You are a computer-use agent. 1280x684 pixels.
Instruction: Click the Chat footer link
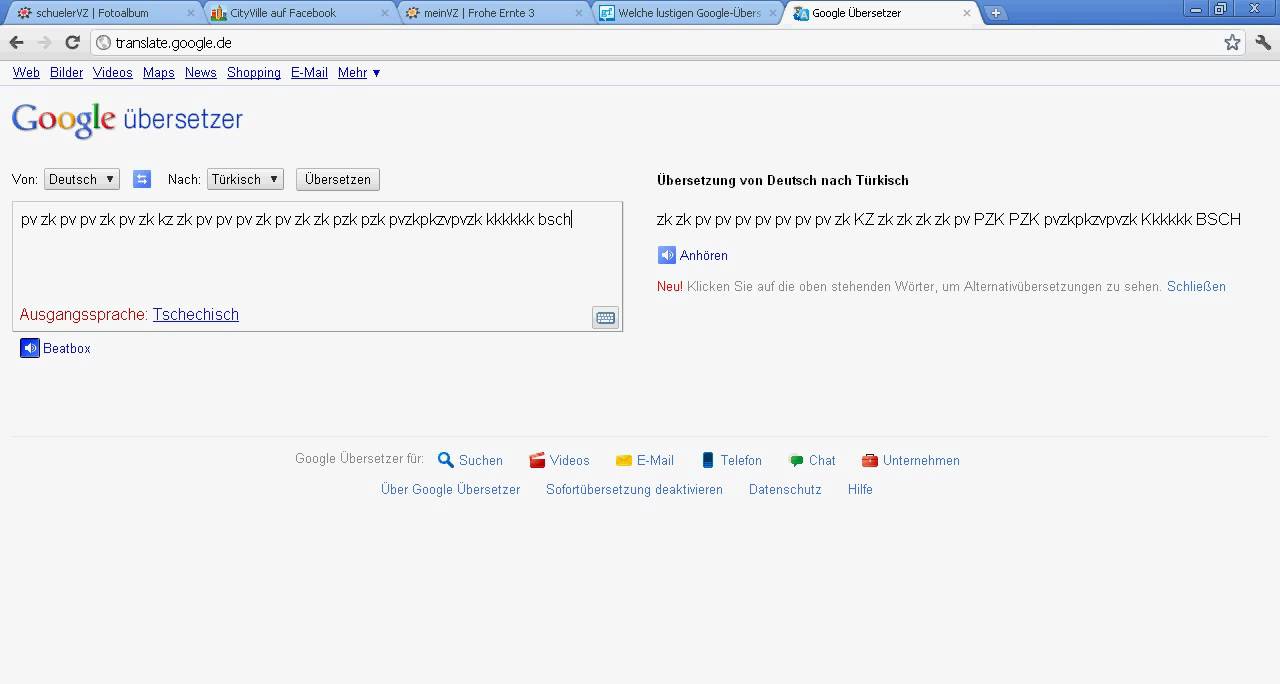coord(822,460)
